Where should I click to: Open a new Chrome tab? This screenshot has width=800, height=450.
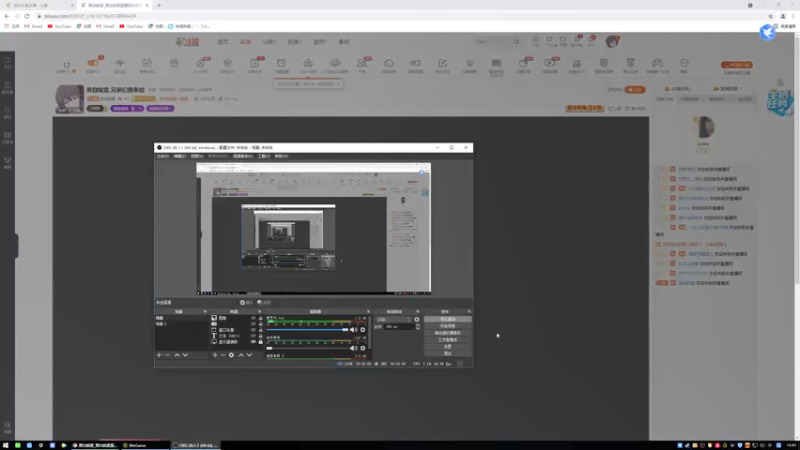pyautogui.click(x=159, y=5)
